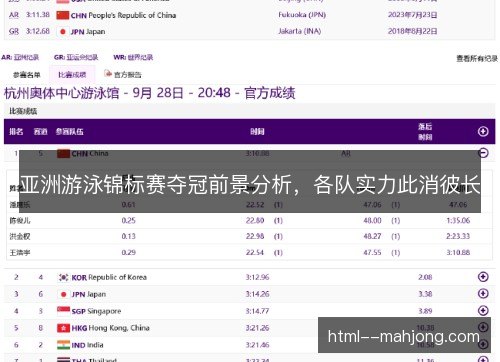Expand the Republic of Korea result row

(x=483, y=277)
